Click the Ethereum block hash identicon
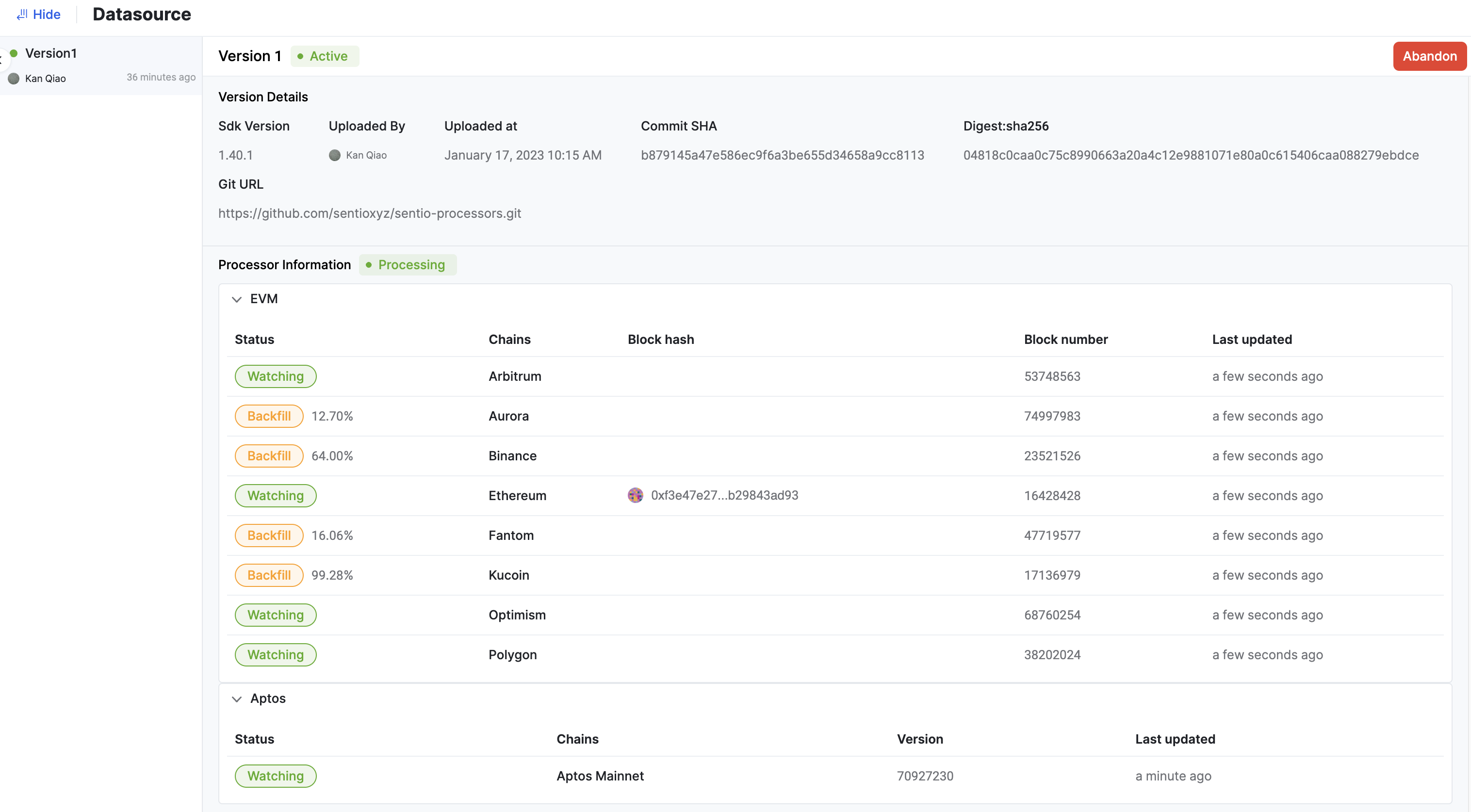This screenshot has height=812, width=1471. point(635,495)
